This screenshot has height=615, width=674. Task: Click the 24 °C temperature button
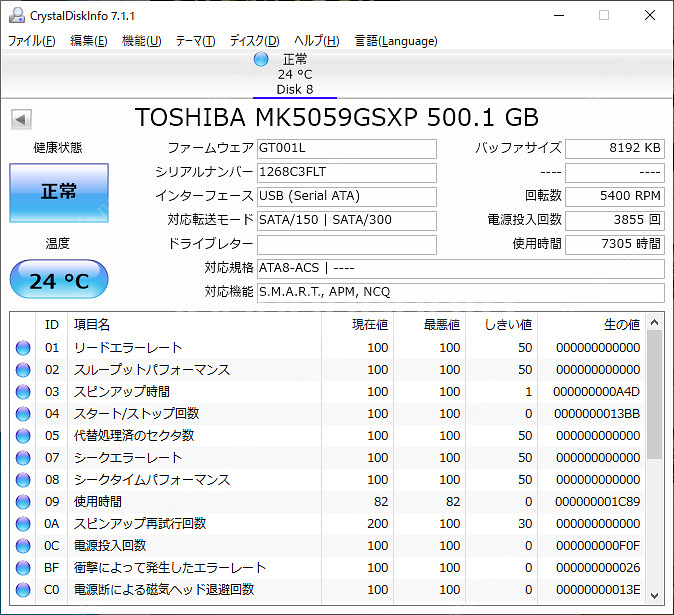pyautogui.click(x=59, y=279)
